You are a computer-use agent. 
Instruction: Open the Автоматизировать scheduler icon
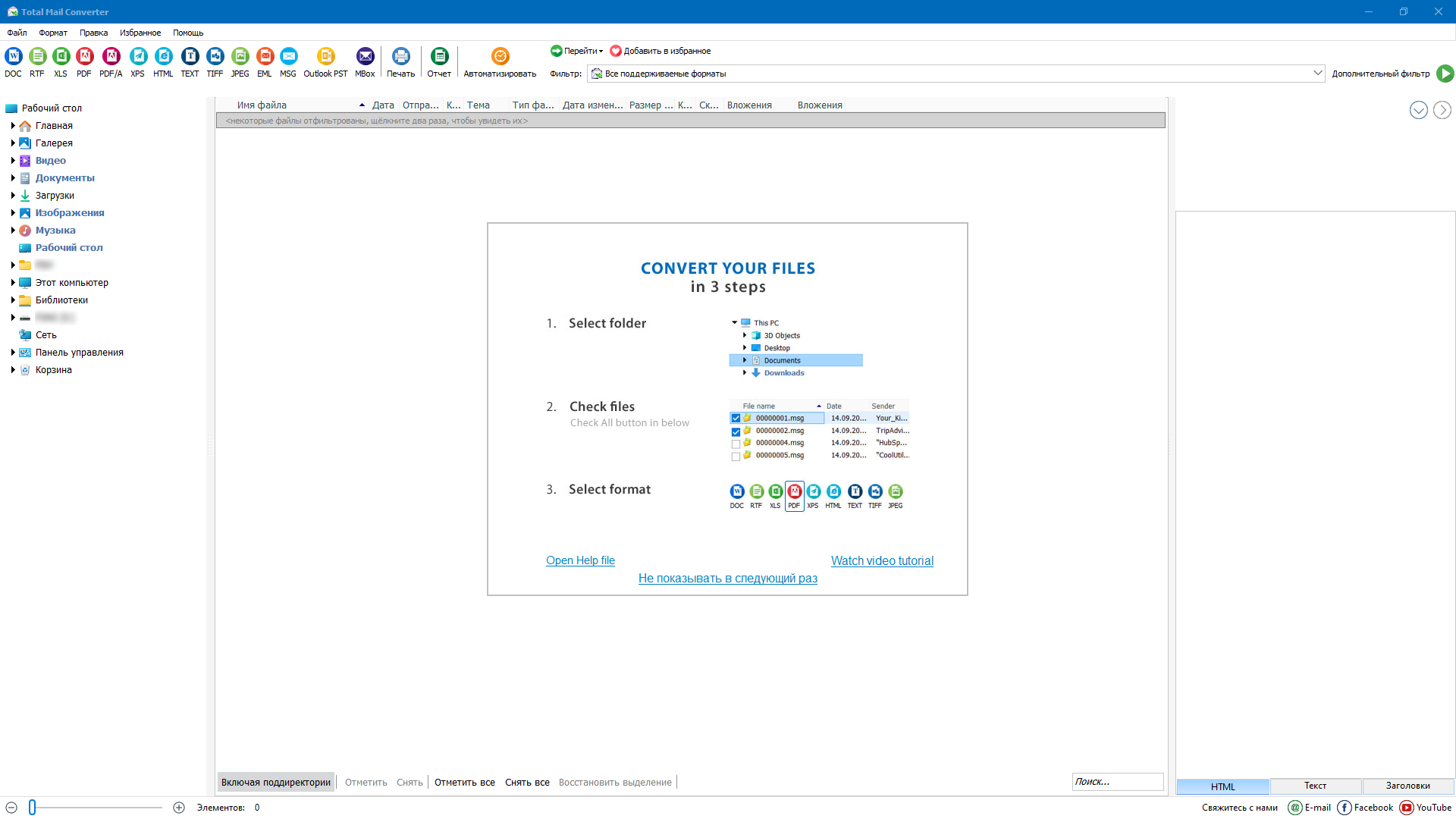coord(500,57)
